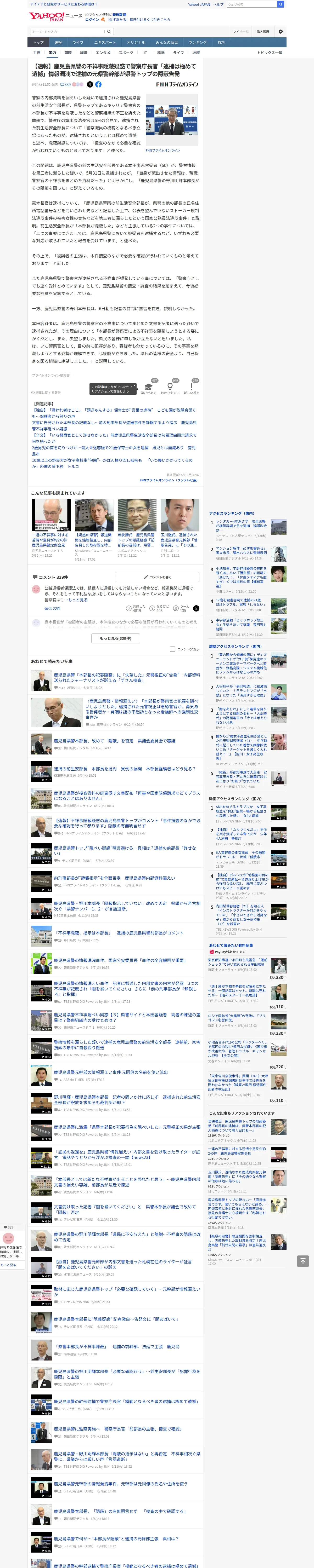This screenshot has width=314, height=1568.
Task: Select the みんなの意見 tab
Action: pyautogui.click(x=167, y=43)
